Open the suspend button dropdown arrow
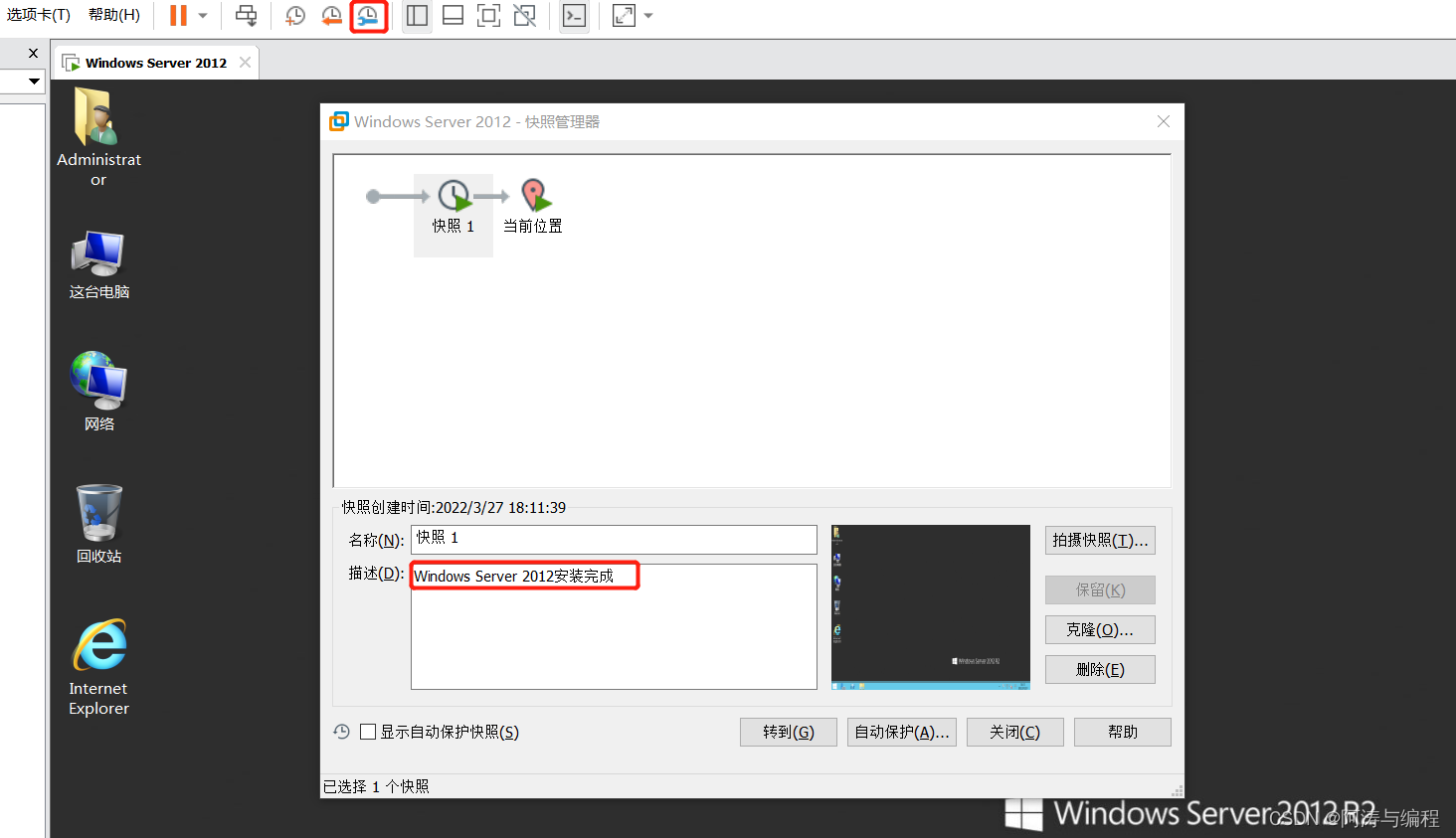Viewport: 1456px width, 838px height. [201, 16]
